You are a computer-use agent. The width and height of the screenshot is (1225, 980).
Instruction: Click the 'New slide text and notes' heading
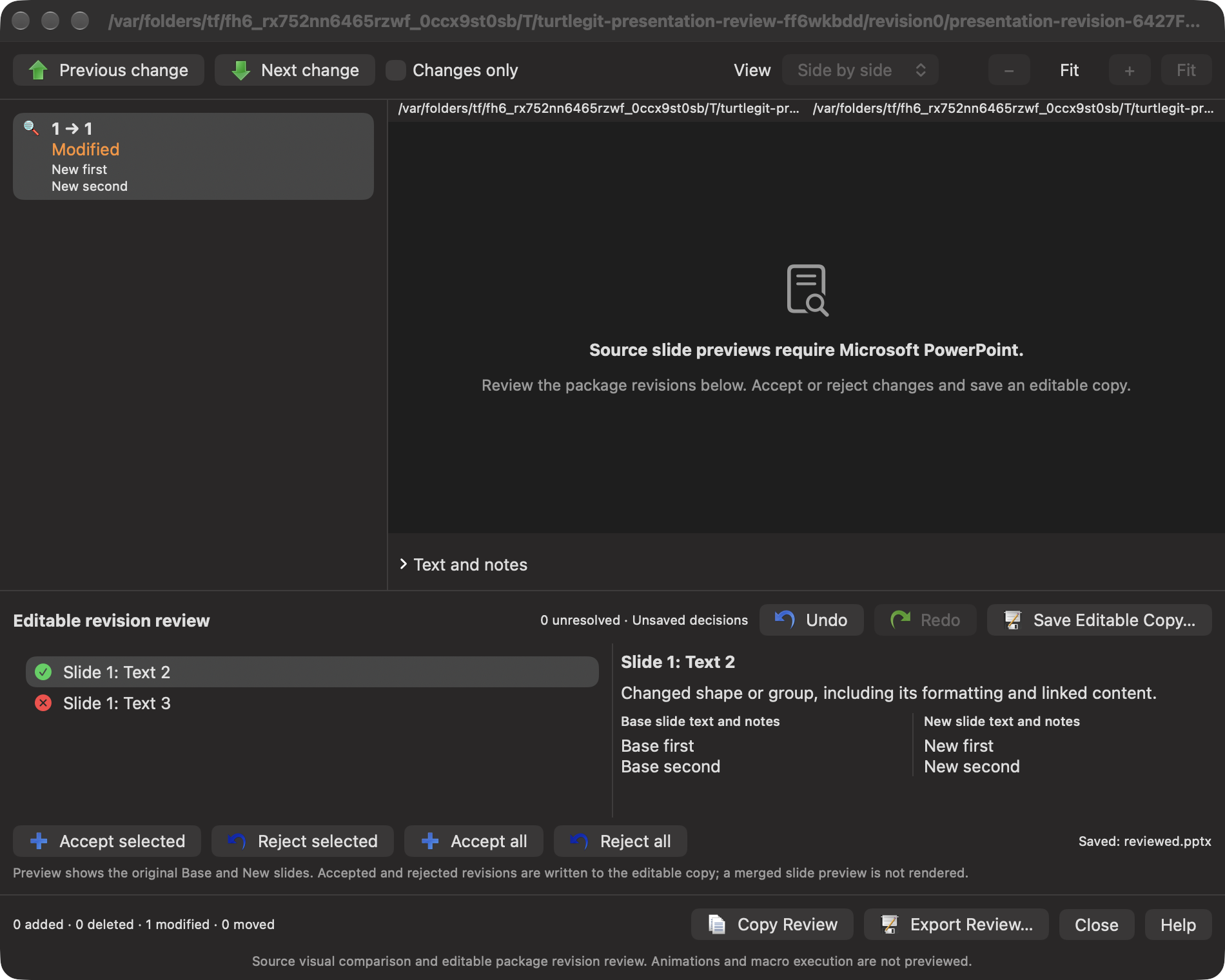tap(1002, 721)
